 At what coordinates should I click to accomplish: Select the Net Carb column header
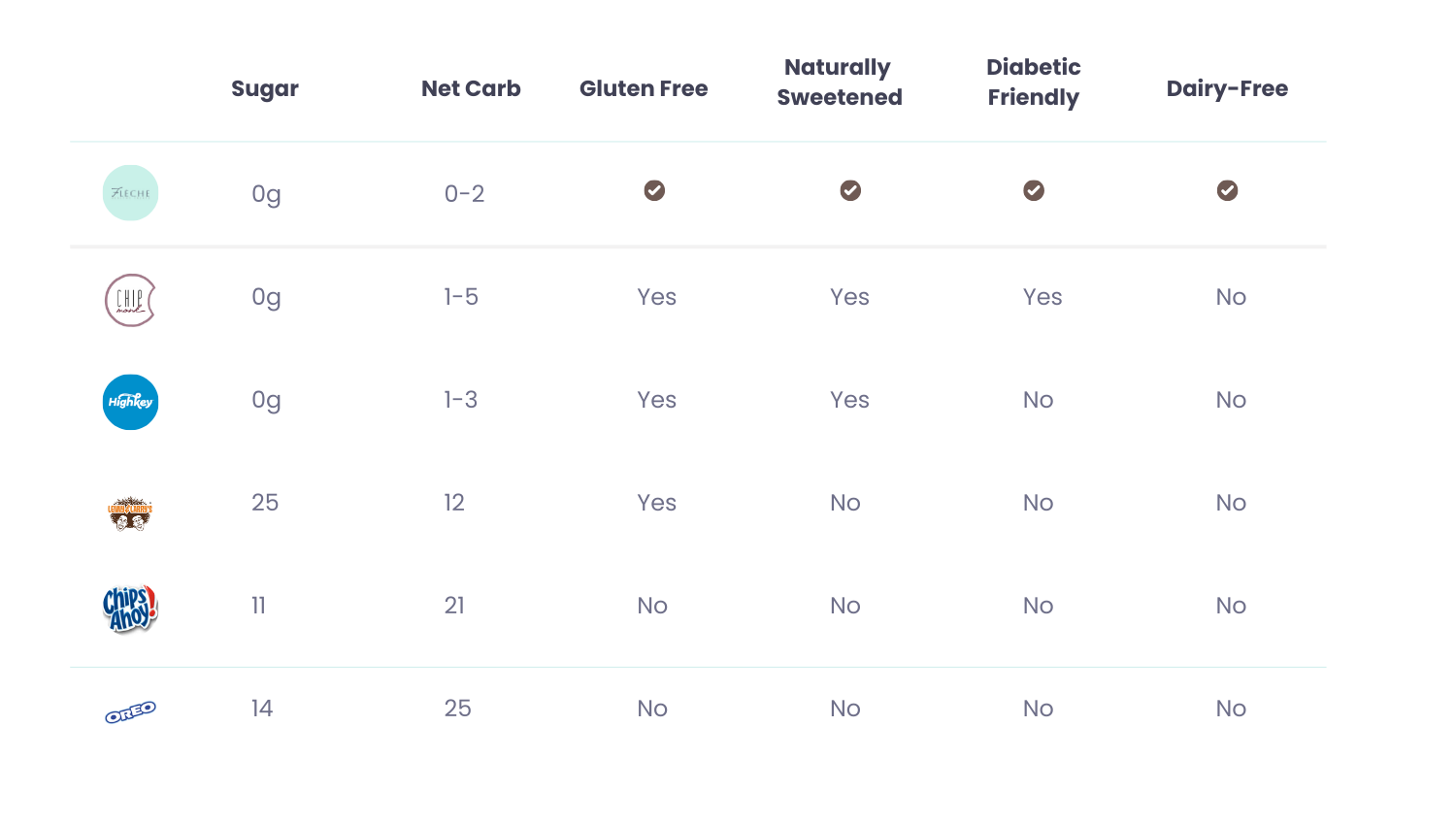[x=471, y=88]
